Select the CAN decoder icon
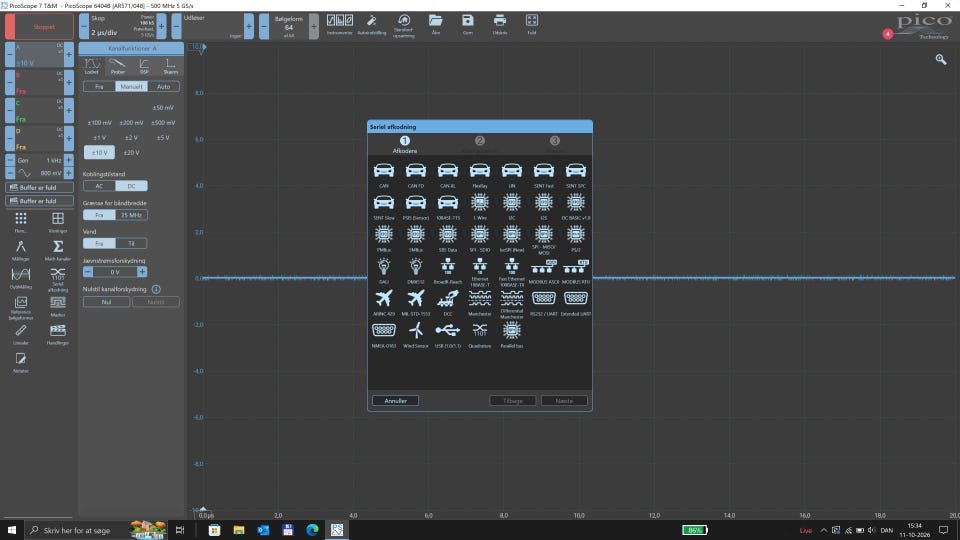960x540 pixels. click(384, 171)
